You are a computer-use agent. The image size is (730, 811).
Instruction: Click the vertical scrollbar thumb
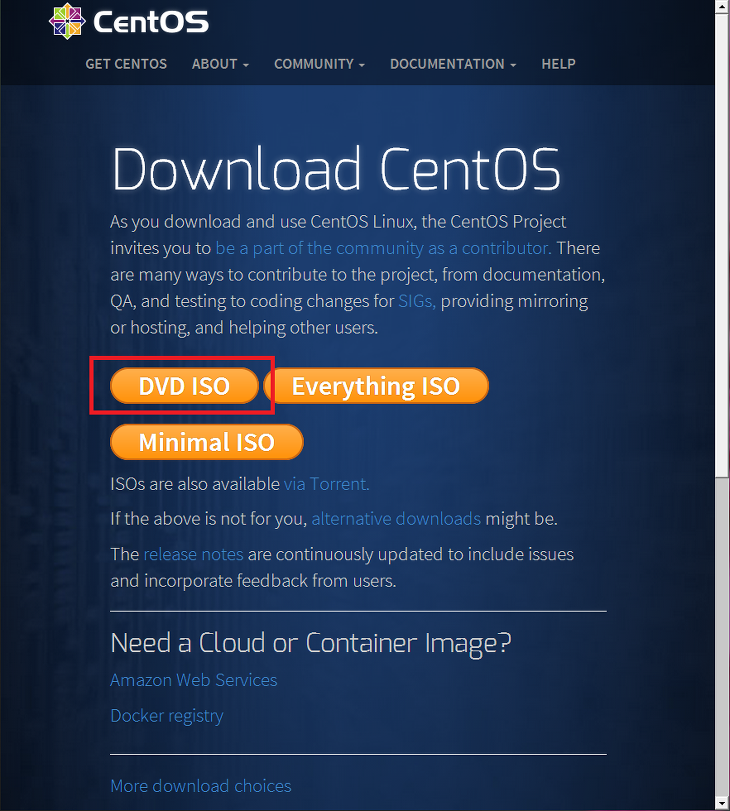pos(722,246)
